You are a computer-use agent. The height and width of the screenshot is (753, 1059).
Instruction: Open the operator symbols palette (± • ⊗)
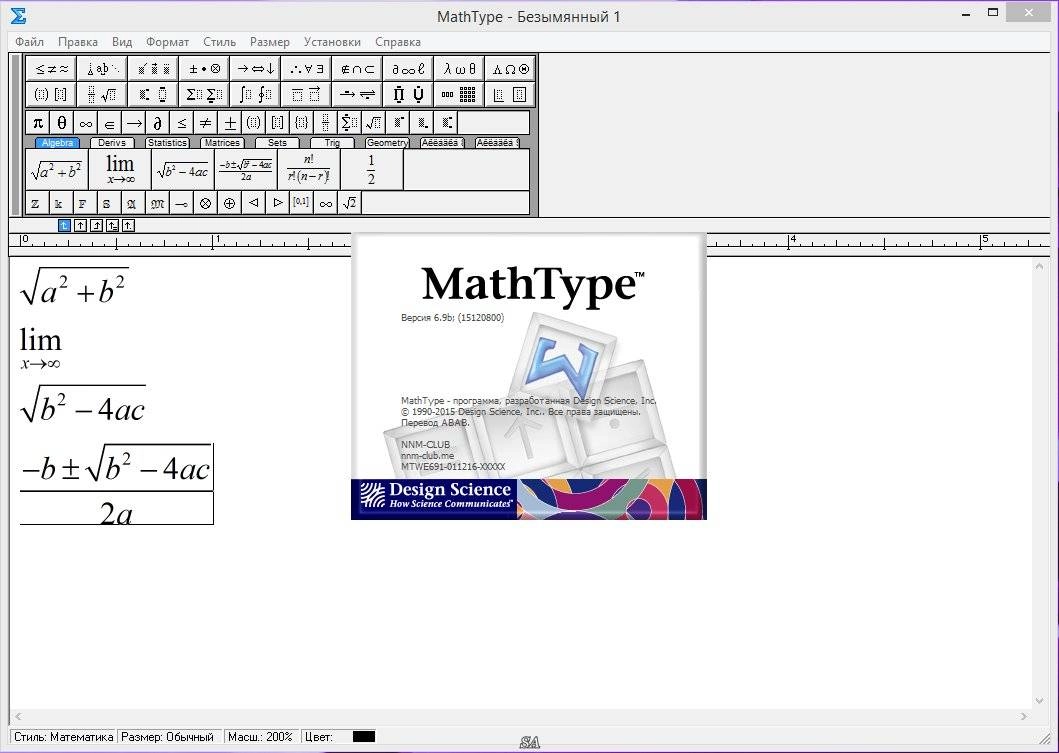click(204, 68)
